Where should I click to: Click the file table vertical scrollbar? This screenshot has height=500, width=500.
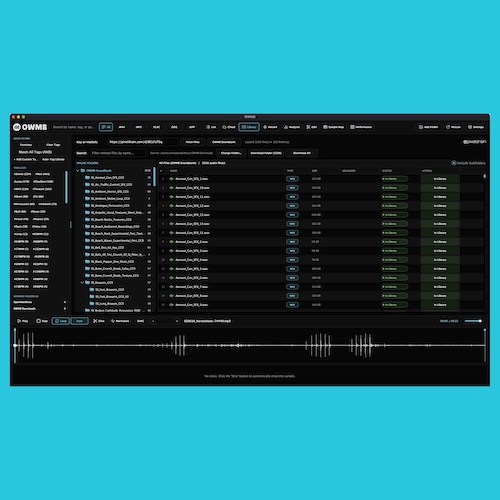click(x=485, y=176)
